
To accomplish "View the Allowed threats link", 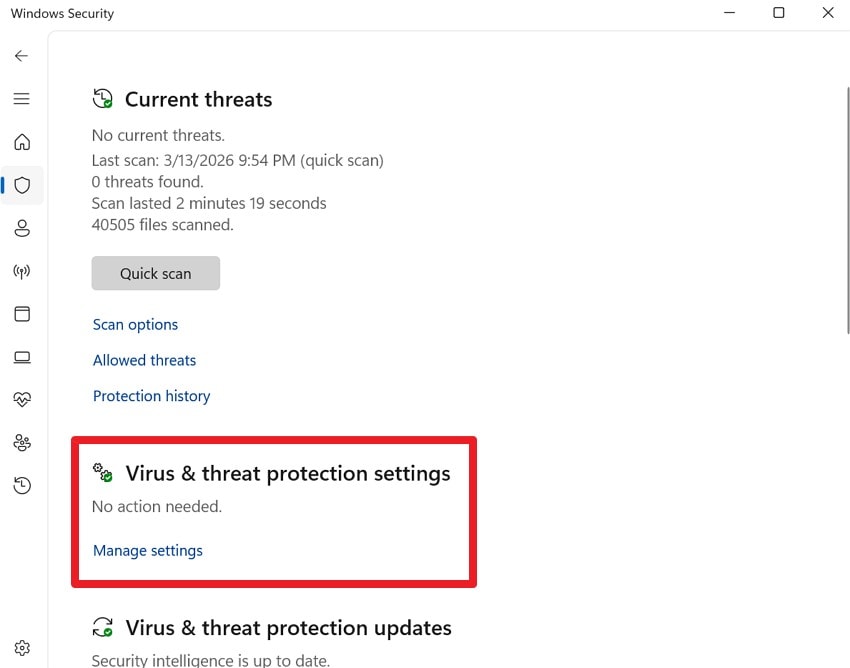I will pyautogui.click(x=144, y=360).
